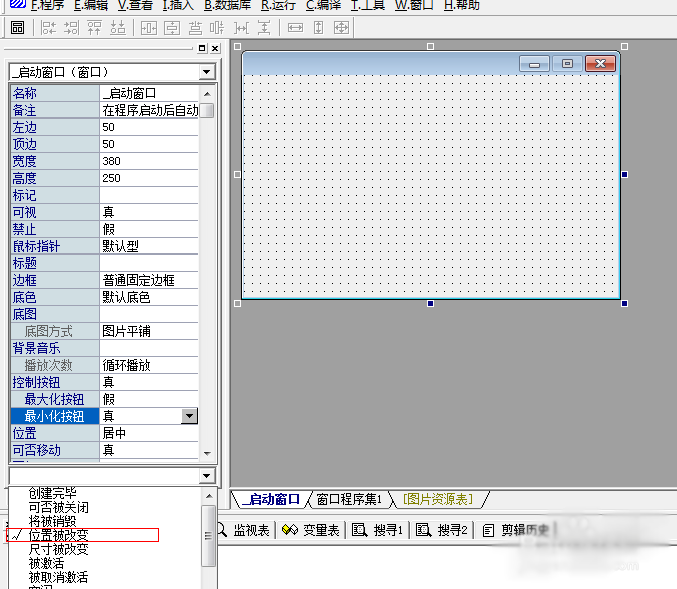Click the 底色 property color value
Viewport: 677px width, 589px height.
tap(150, 297)
